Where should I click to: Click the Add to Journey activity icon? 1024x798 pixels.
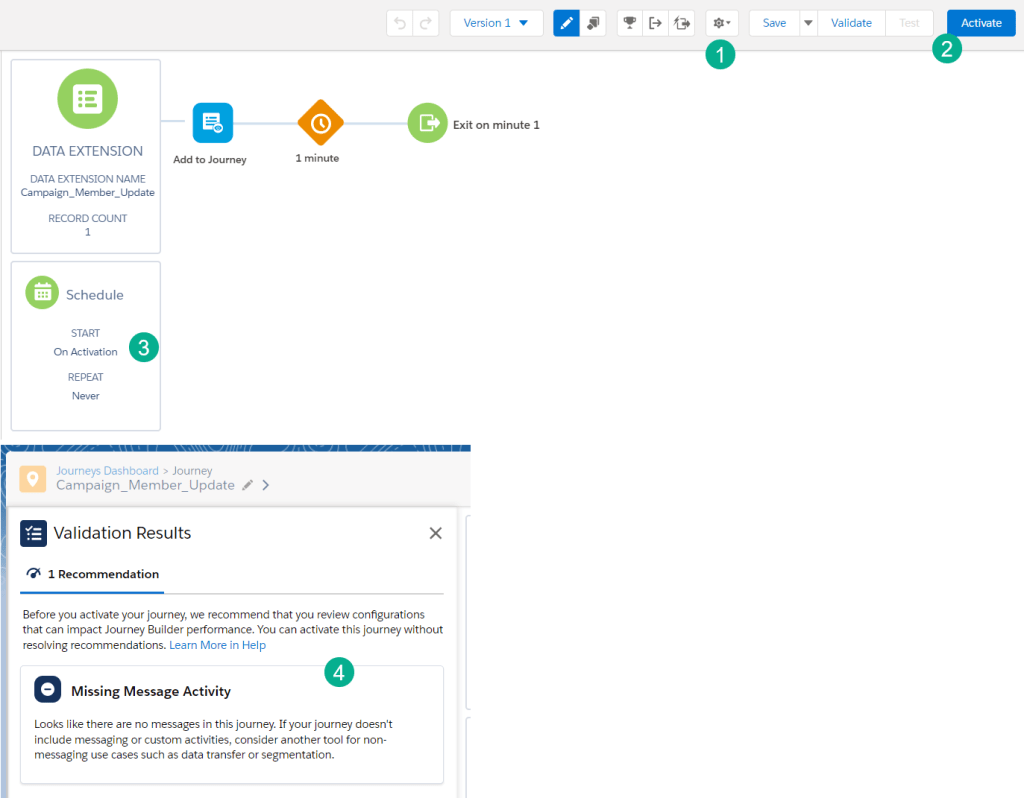[x=212, y=123]
